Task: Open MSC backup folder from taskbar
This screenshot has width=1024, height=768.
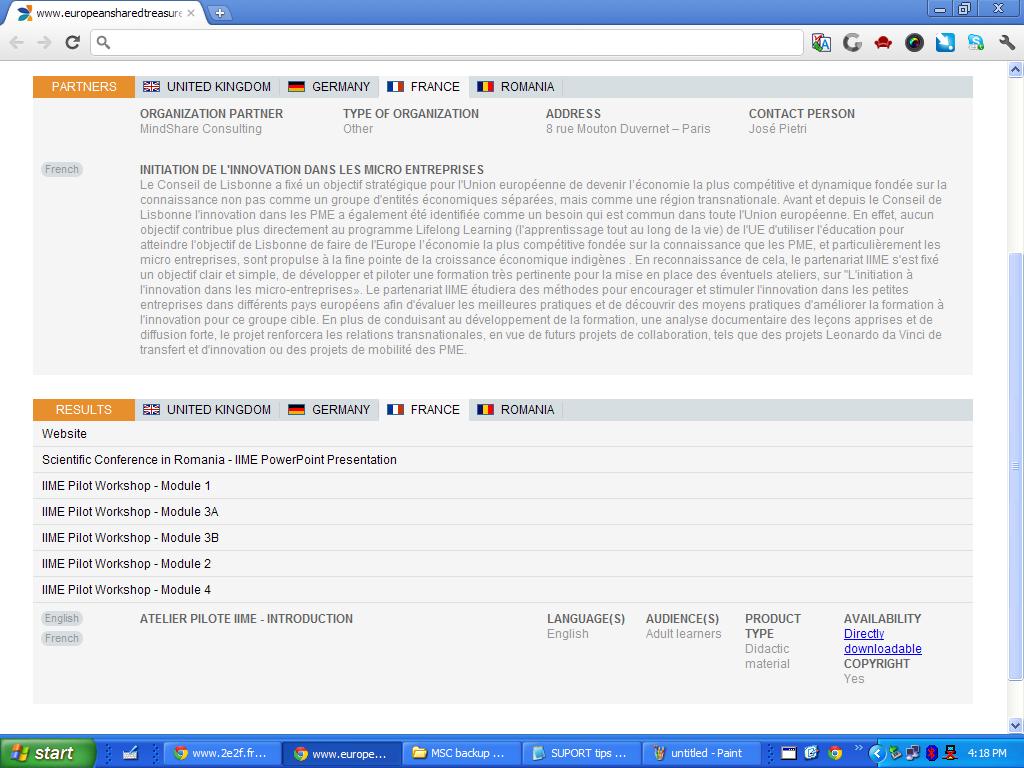Action: 461,753
